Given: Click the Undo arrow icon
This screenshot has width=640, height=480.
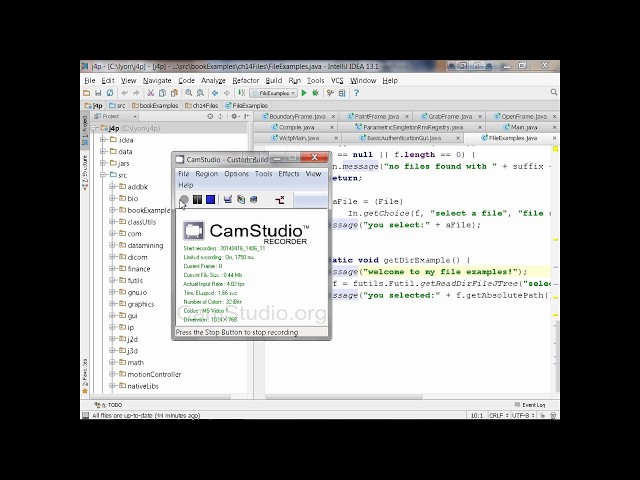Looking at the screenshot, I should [x=124, y=93].
